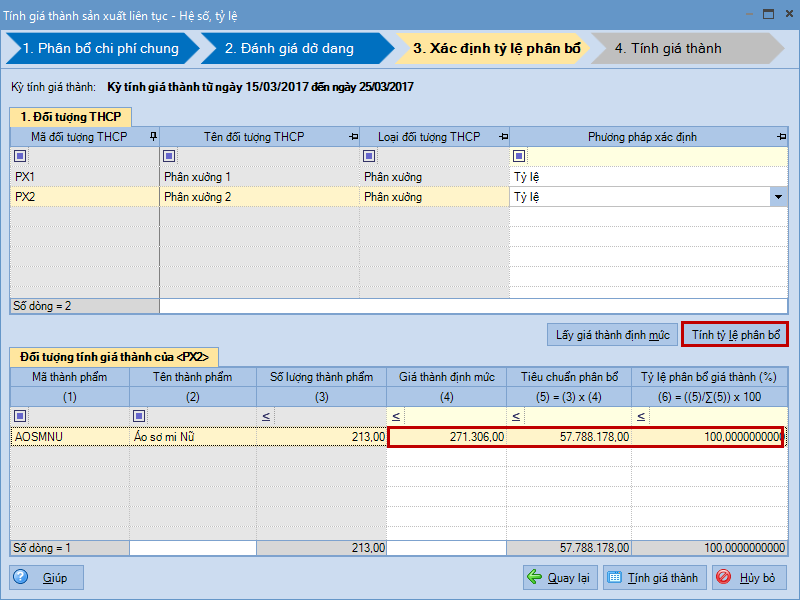The width and height of the screenshot is (800, 600).
Task: Toggle filter box under Mã thành phẩm
Action: click(x=20, y=416)
